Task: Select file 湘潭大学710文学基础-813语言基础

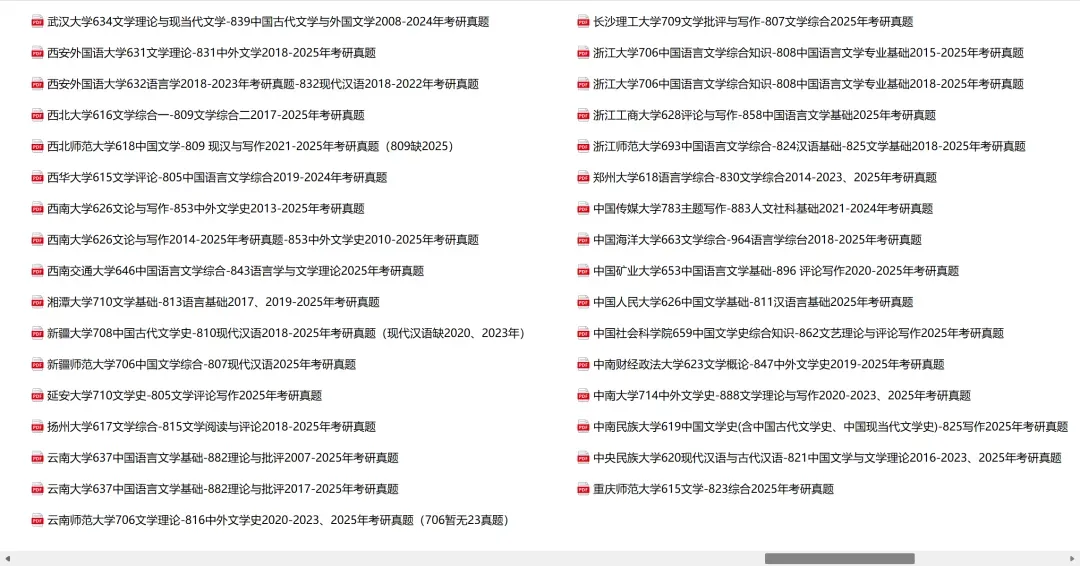Action: coord(214,302)
